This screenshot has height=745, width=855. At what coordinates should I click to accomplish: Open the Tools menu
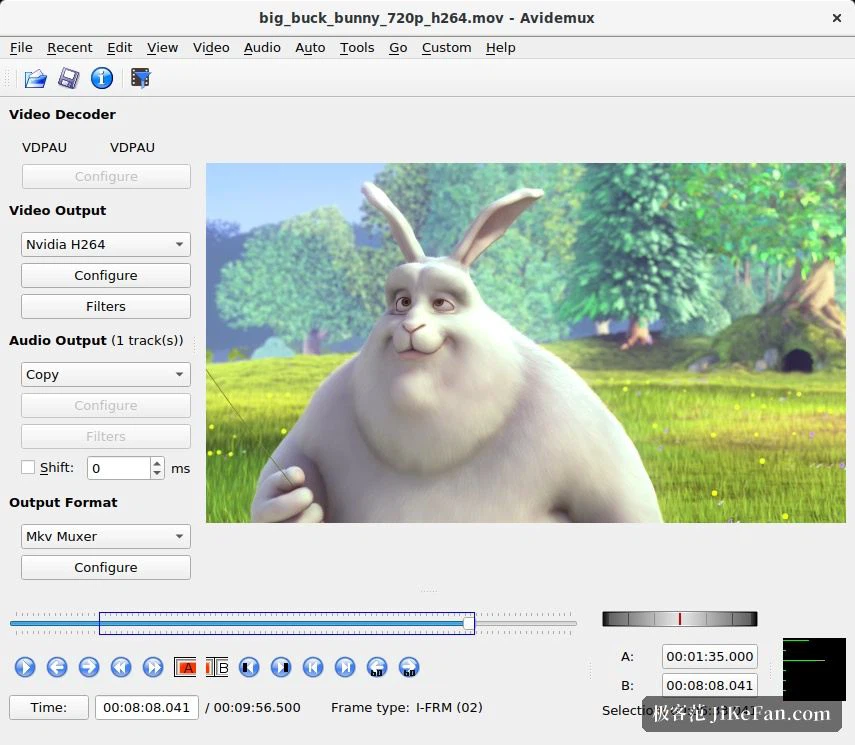[x=357, y=48]
